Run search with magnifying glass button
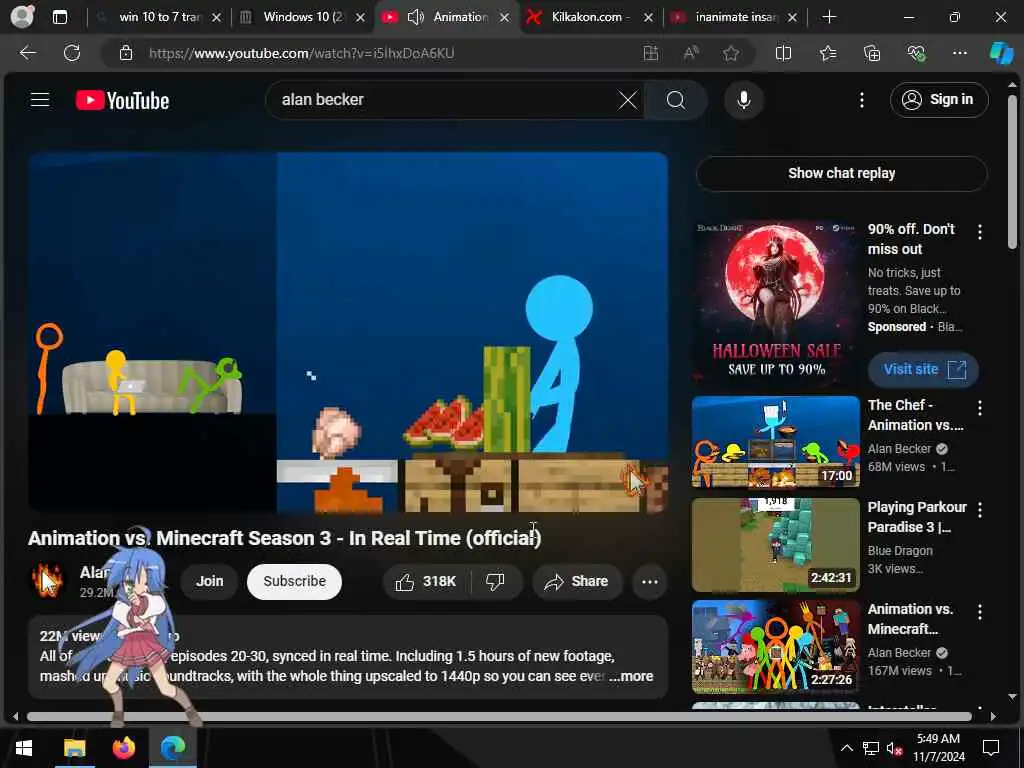 (x=676, y=100)
